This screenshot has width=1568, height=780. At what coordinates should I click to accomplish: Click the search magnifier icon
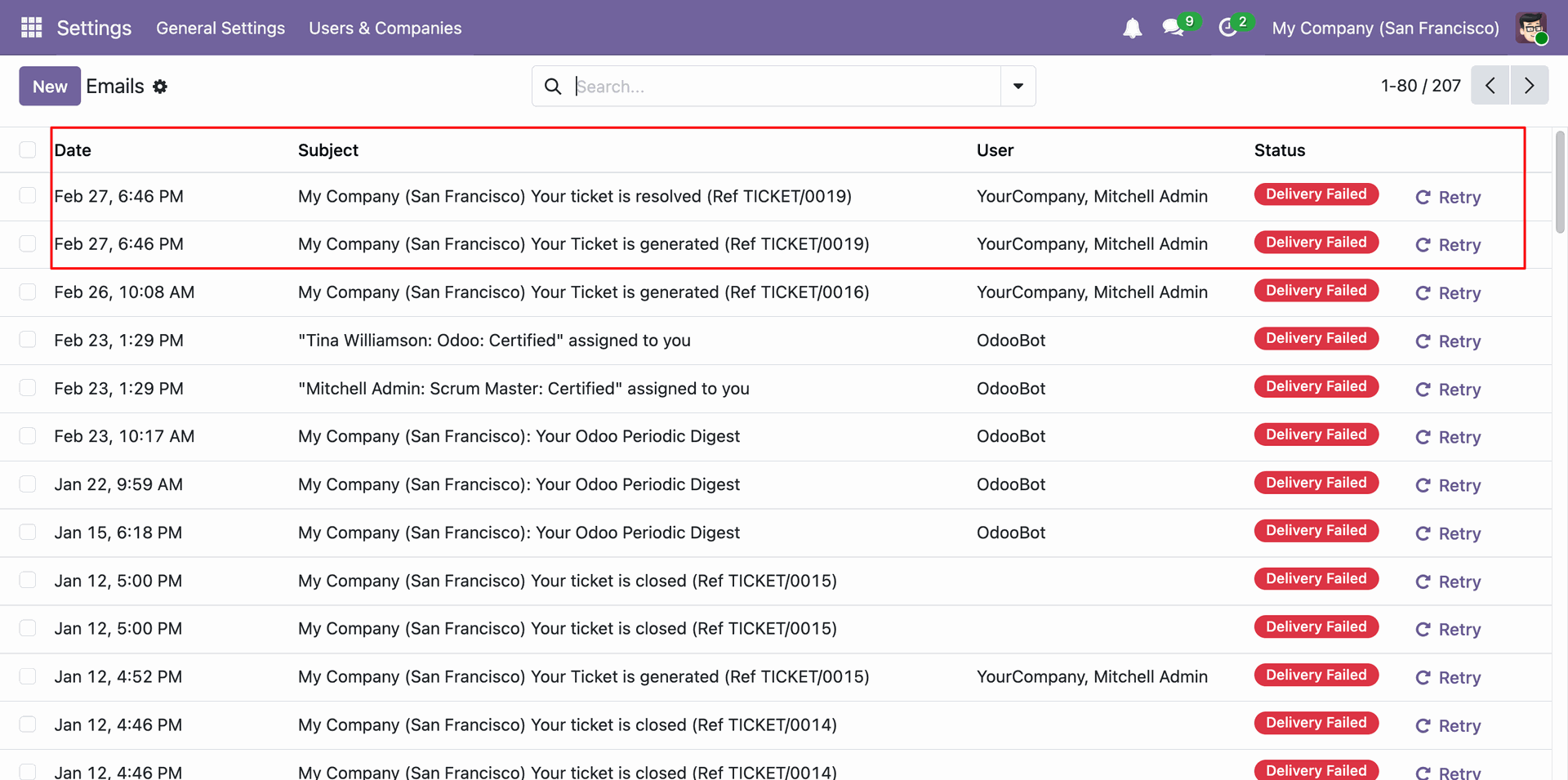tap(553, 87)
